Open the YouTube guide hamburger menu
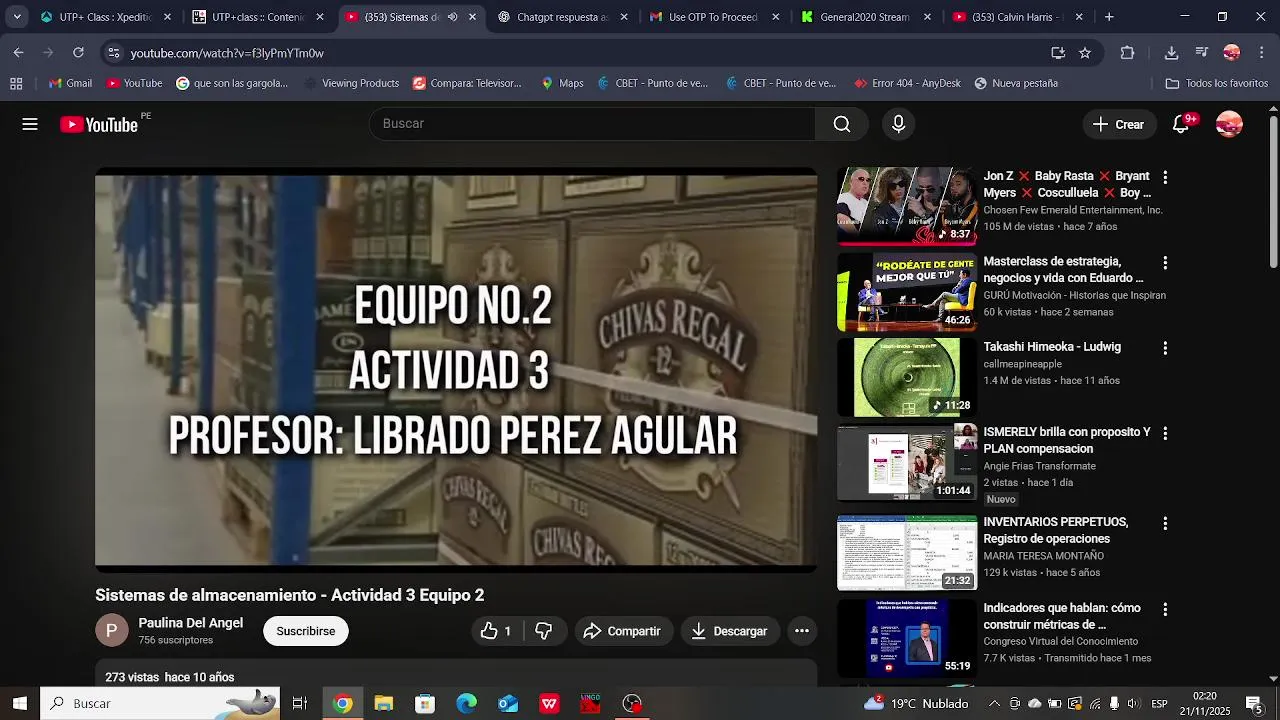1280x720 pixels. pos(30,124)
